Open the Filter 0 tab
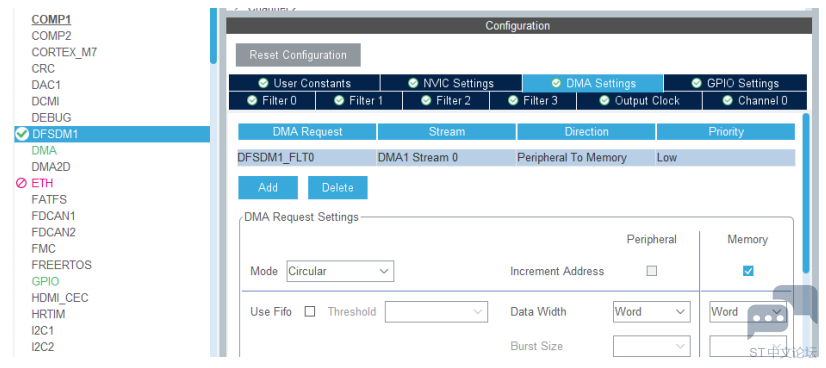Viewport: 826px width, 368px height. [272, 101]
